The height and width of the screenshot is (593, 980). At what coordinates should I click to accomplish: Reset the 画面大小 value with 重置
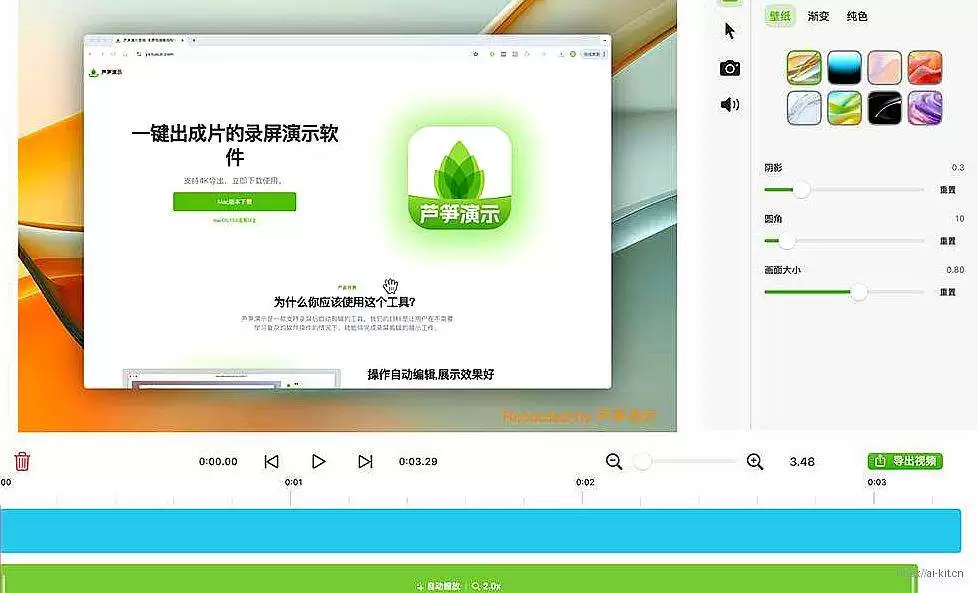pyautogui.click(x=948, y=292)
